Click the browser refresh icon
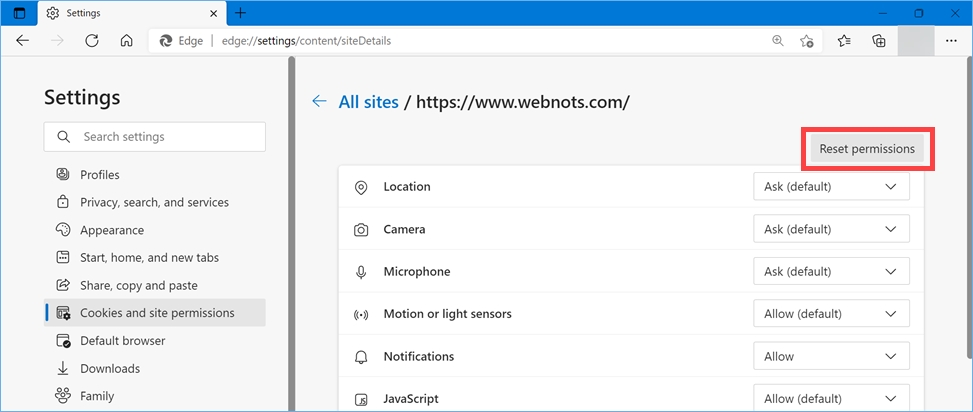 point(91,41)
